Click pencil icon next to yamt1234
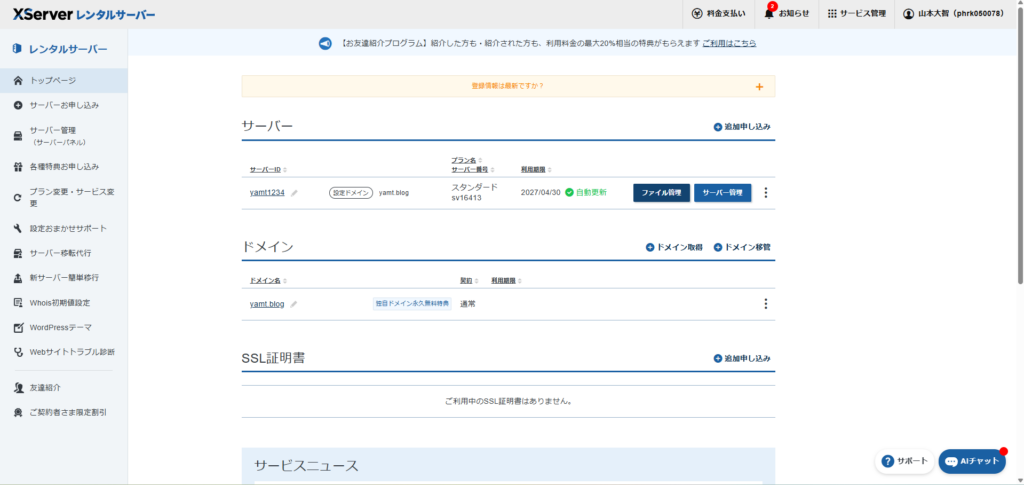Screen dimensions: 1024x485 tap(294, 193)
